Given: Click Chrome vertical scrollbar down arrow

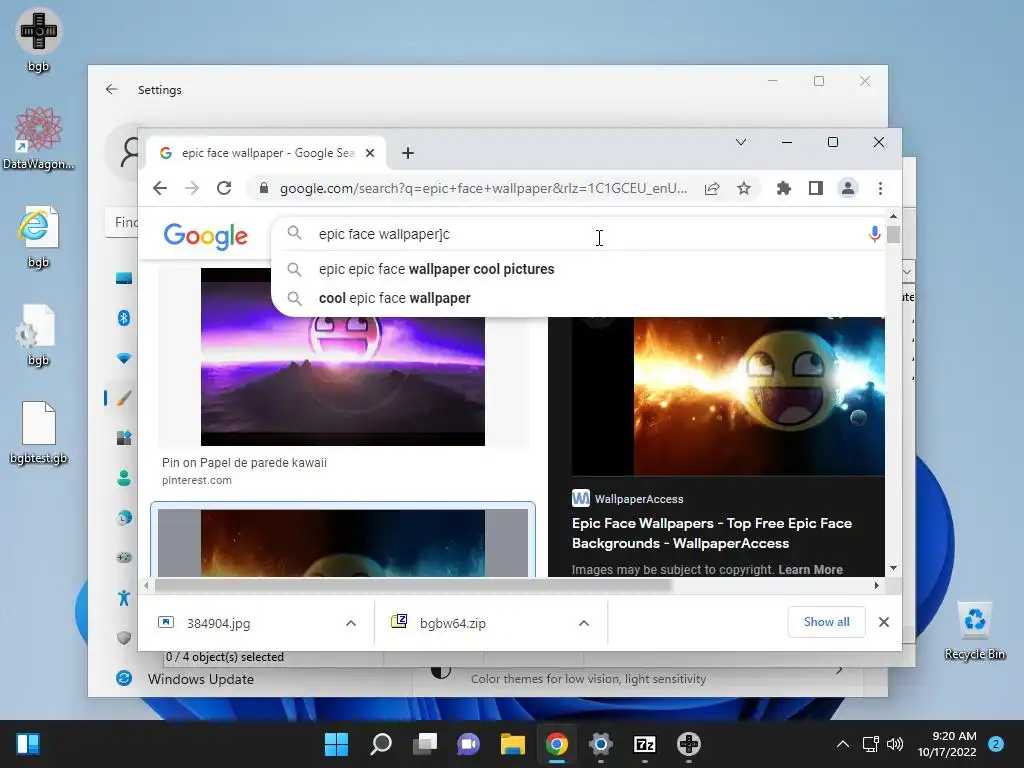Looking at the screenshot, I should (x=893, y=569).
